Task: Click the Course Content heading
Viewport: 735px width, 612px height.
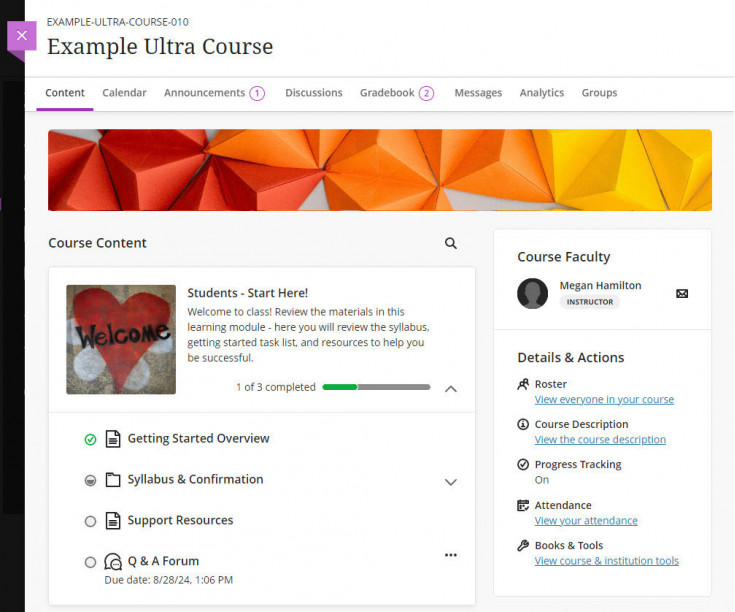Action: point(98,243)
